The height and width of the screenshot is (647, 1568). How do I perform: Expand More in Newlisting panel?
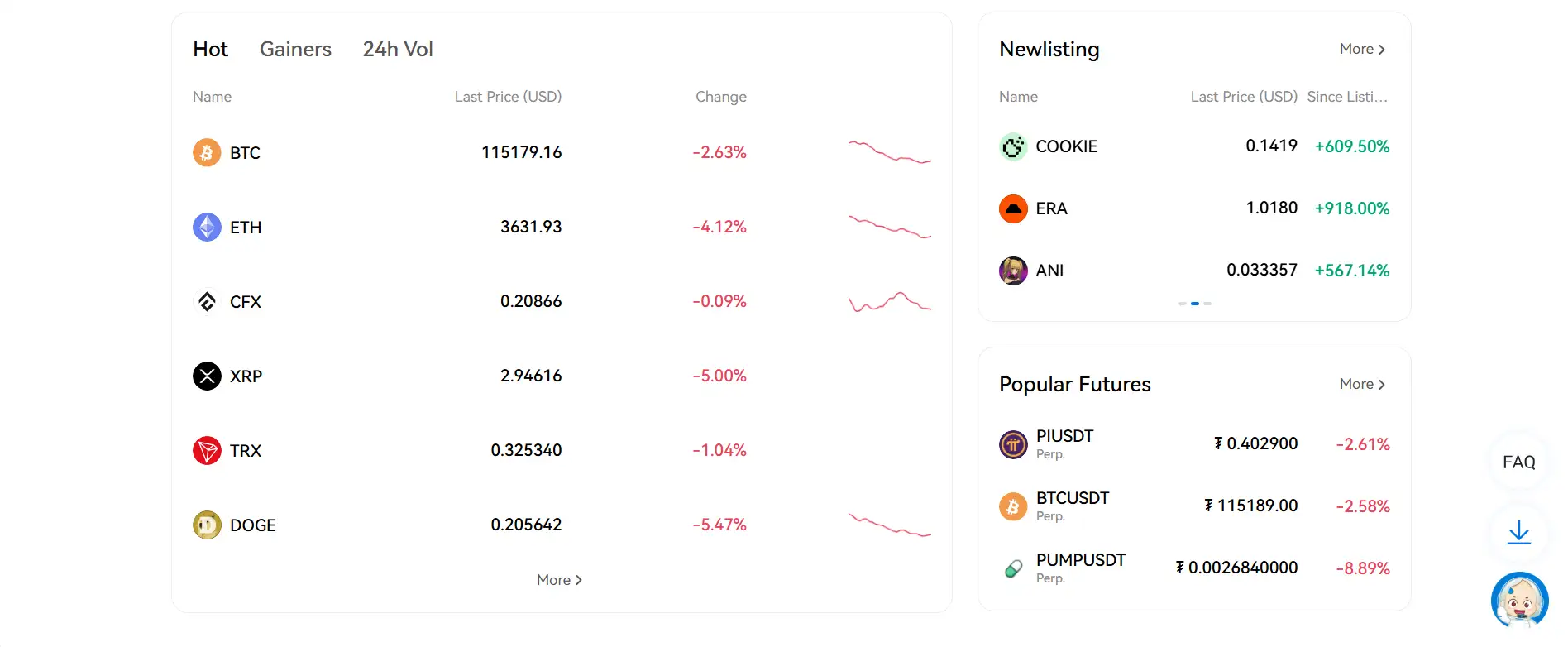click(x=1362, y=49)
